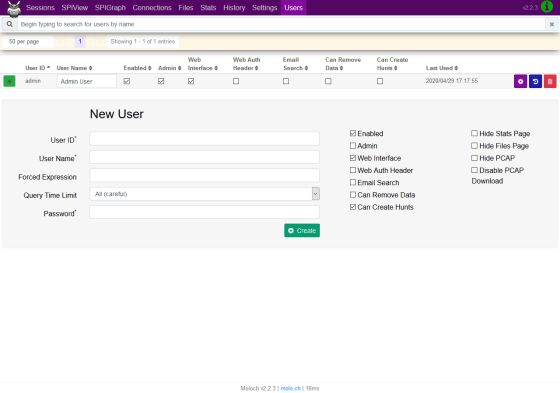Open the Settings tab

[x=265, y=8]
